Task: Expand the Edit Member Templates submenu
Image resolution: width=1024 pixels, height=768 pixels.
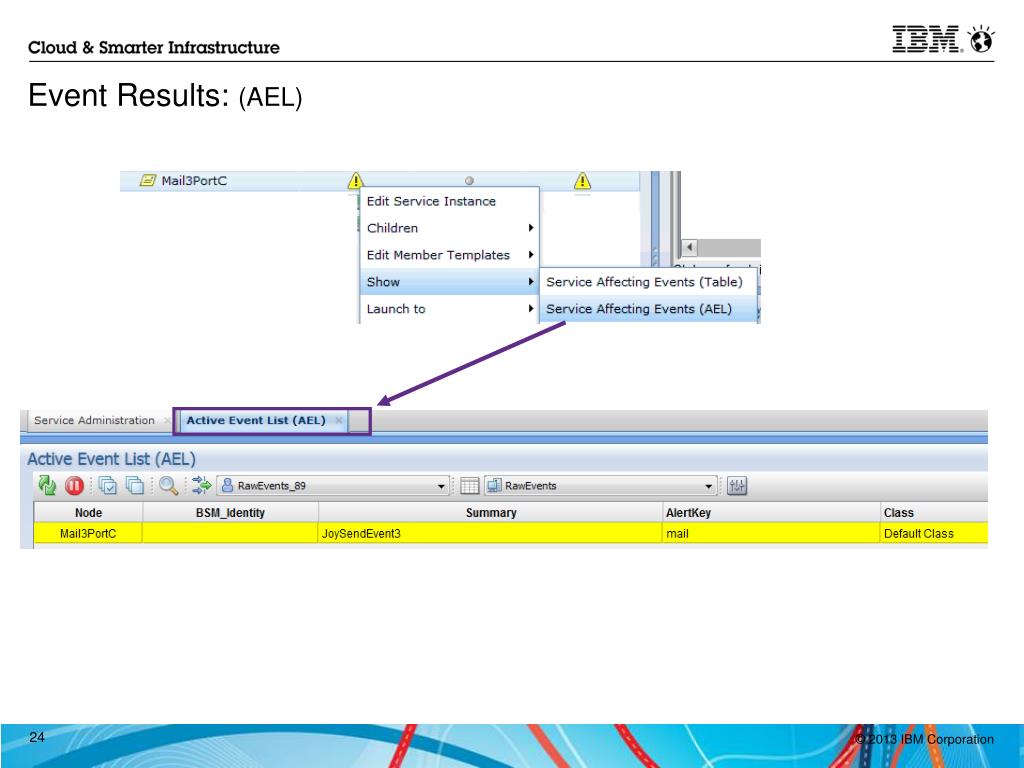Action: tap(449, 255)
